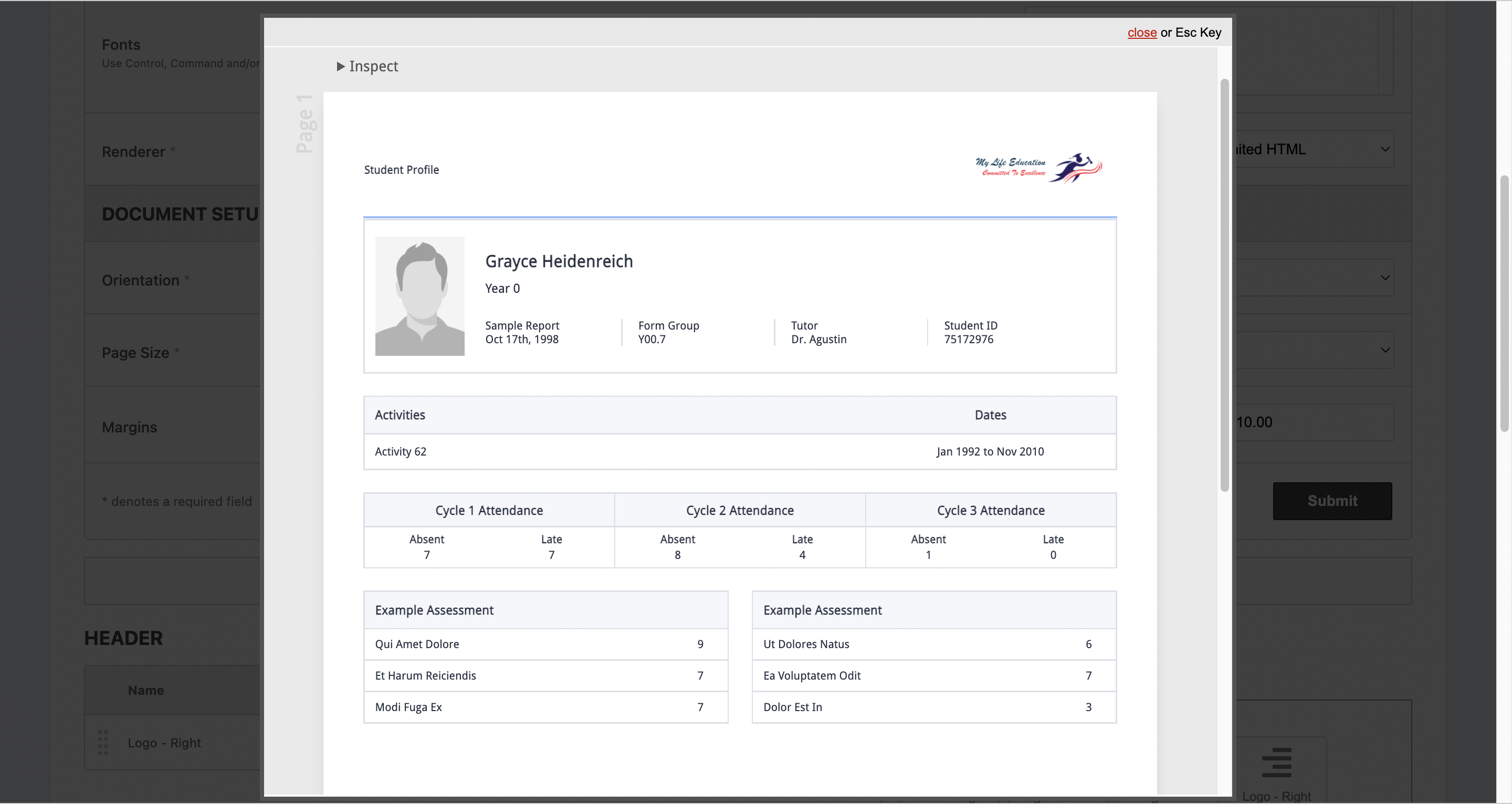The height and width of the screenshot is (804, 1512).
Task: Click the right Example Assessment header
Action: point(934,610)
